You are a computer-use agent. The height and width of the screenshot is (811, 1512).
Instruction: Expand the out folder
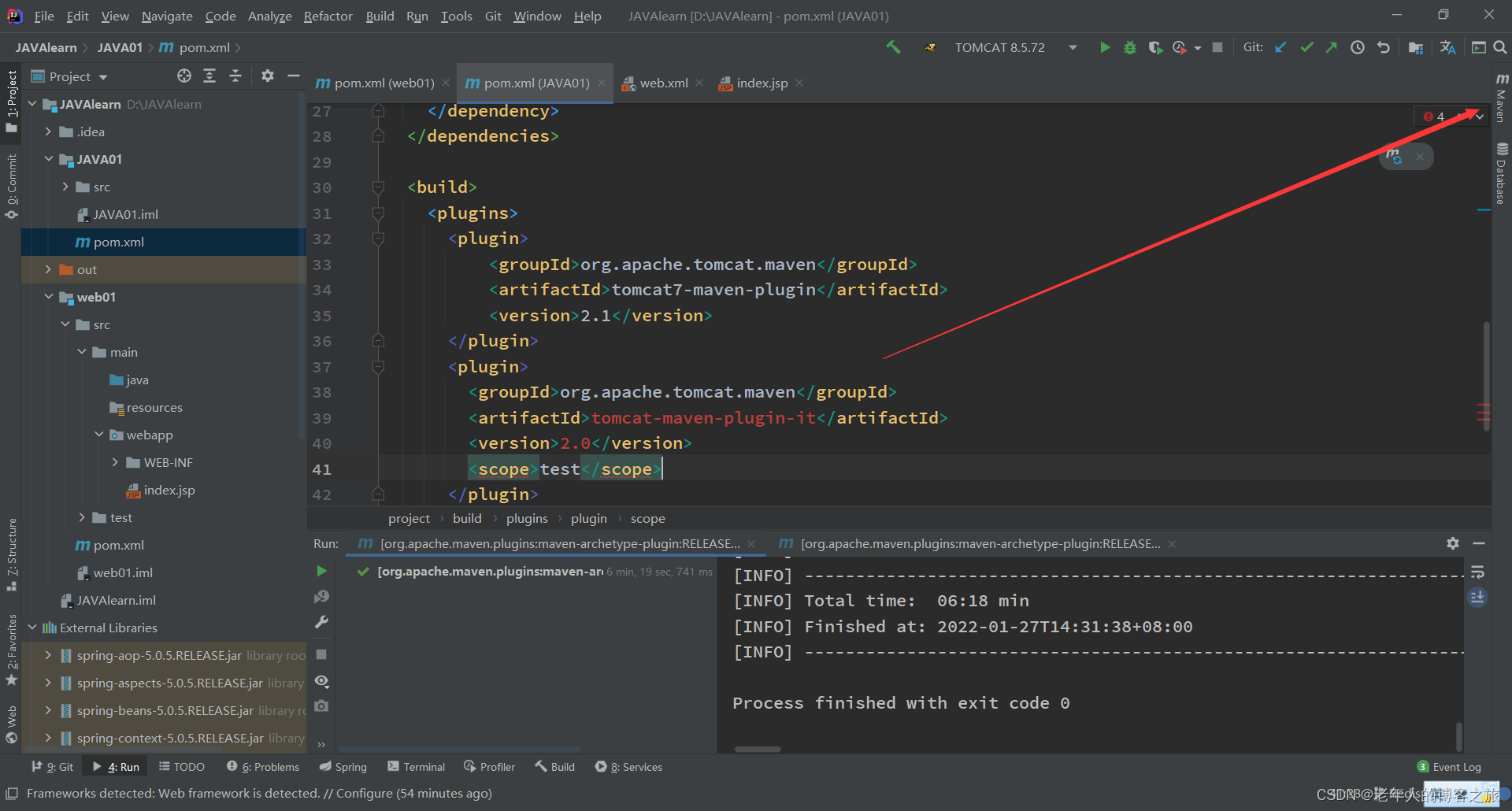tap(48, 269)
